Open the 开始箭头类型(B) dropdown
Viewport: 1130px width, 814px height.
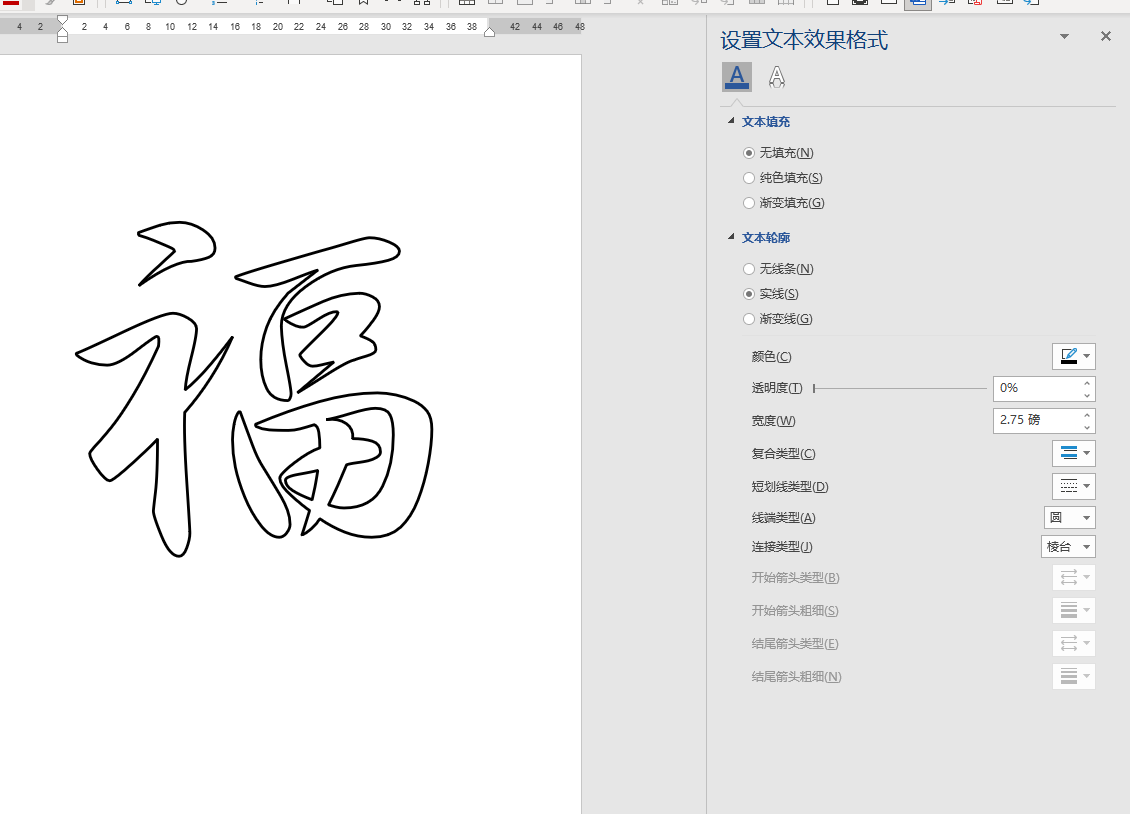coord(1074,577)
